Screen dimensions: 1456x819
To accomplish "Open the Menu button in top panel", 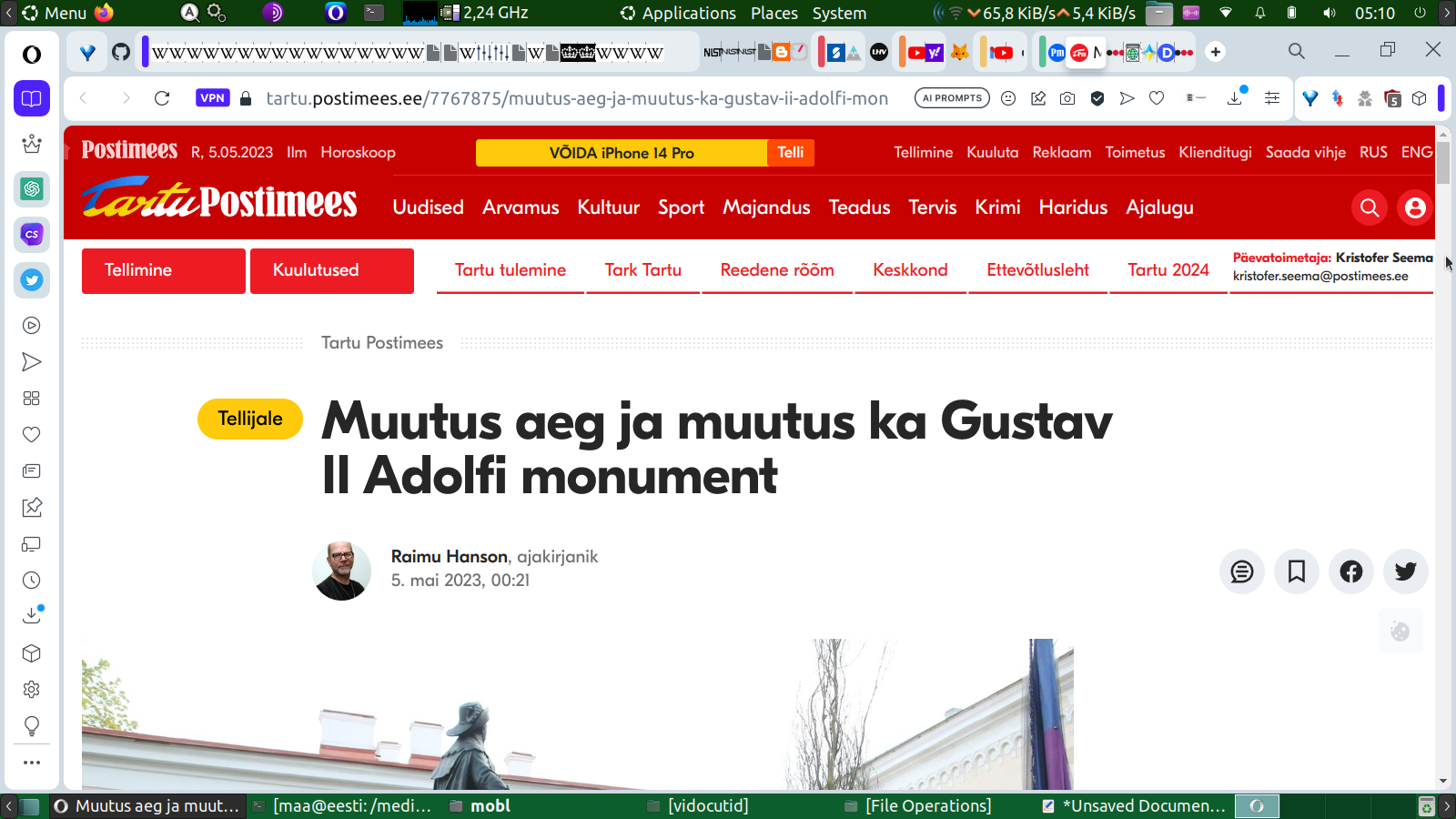I will coord(55,13).
